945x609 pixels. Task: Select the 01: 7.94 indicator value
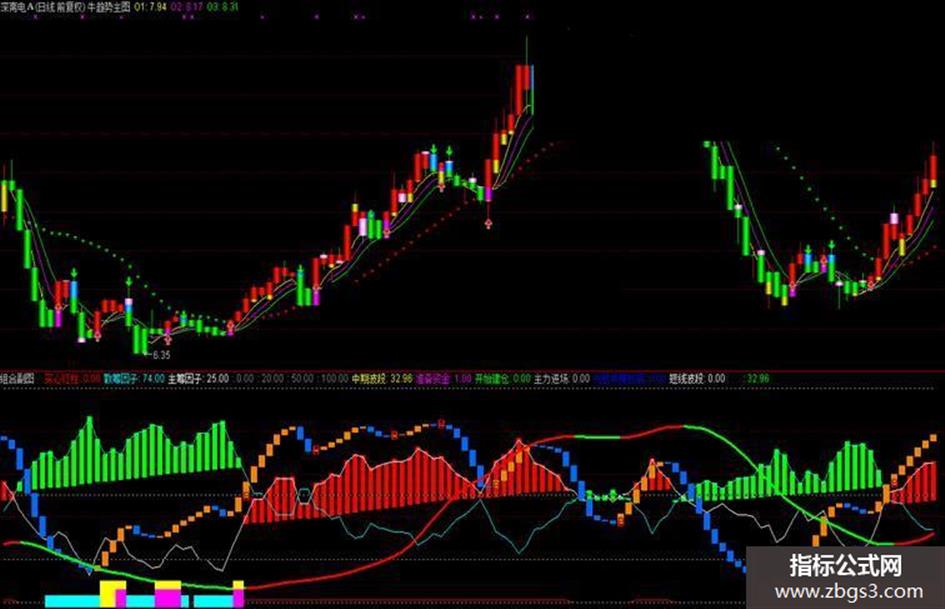151,7
